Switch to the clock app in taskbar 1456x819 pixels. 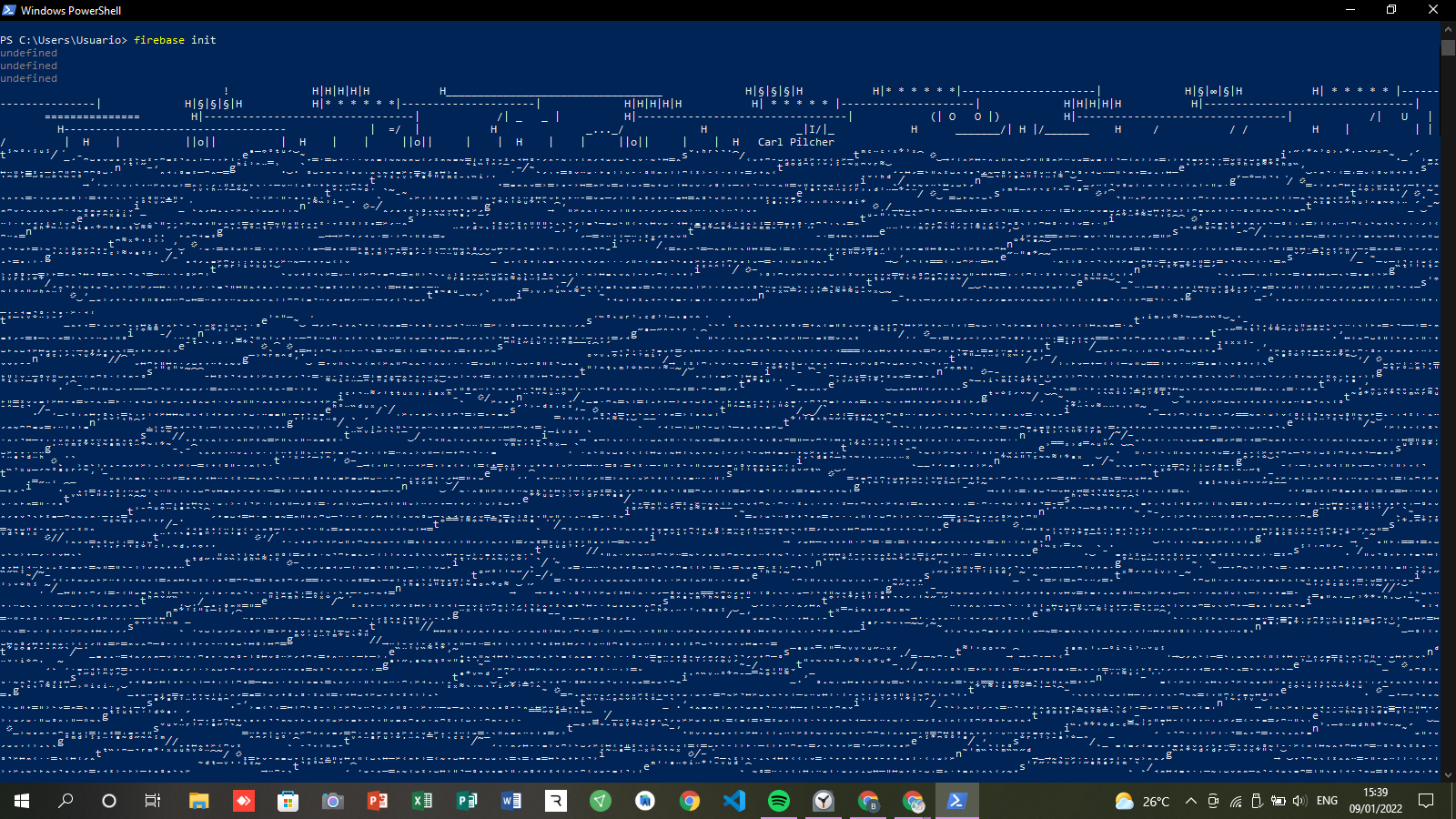click(824, 801)
